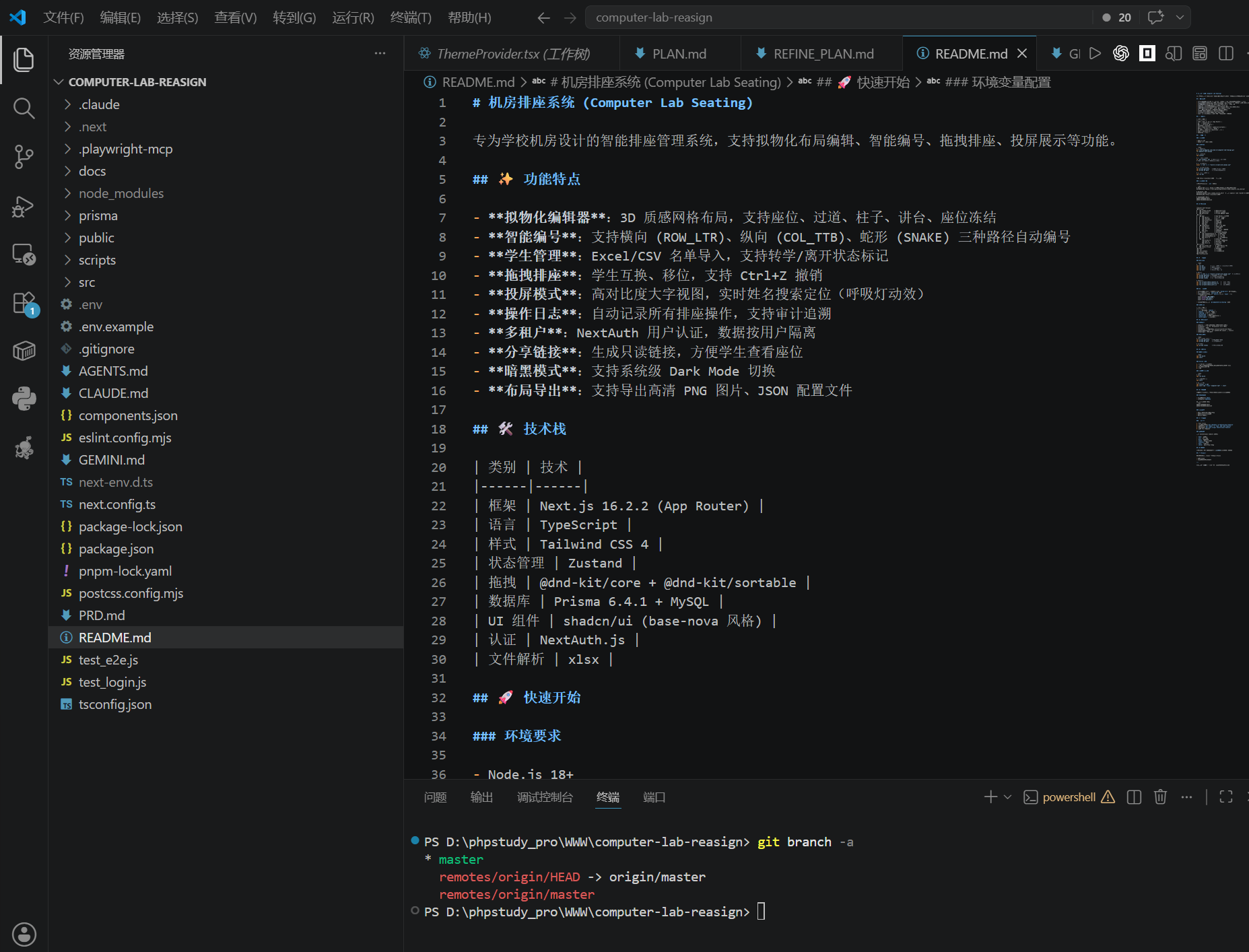Open the Search view in activity bar
Screen dimensions: 1249x952
pyautogui.click(x=24, y=108)
